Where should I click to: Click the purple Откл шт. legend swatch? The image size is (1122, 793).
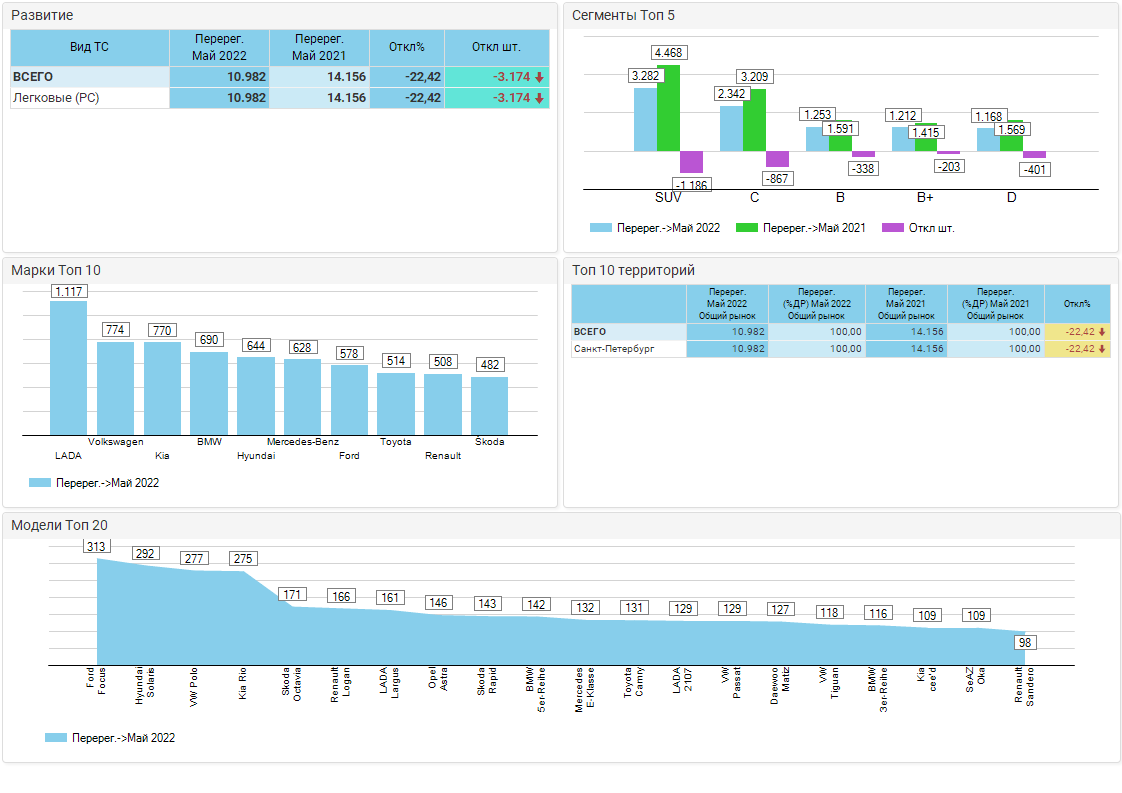893,228
